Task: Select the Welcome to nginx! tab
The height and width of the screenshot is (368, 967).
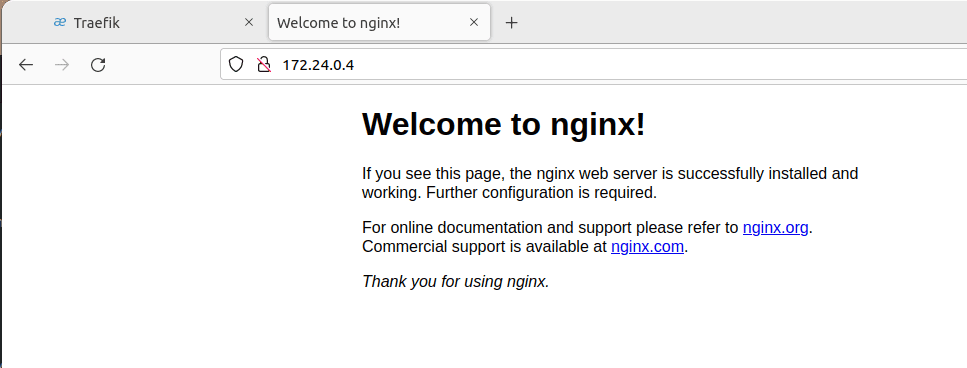Action: pyautogui.click(x=379, y=23)
